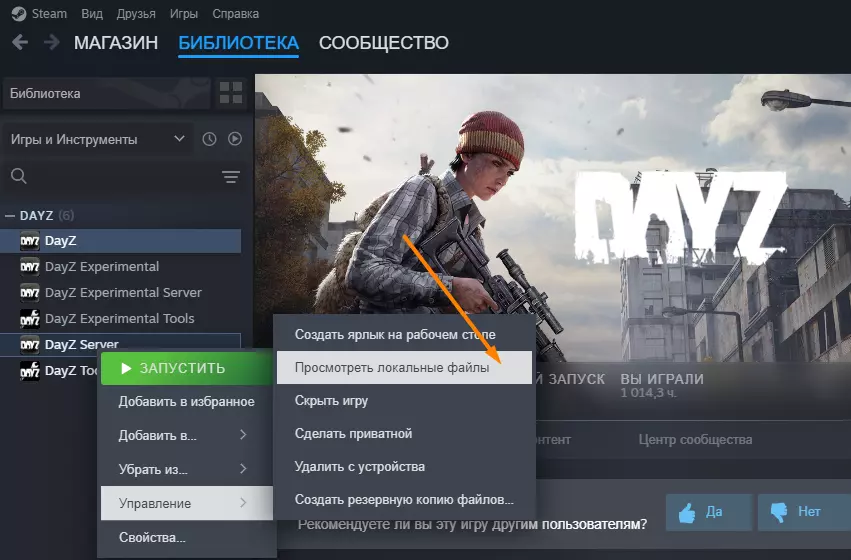This screenshot has width=851, height=560.
Task: Select DayZ Experimental Server entry
Action: point(120,292)
